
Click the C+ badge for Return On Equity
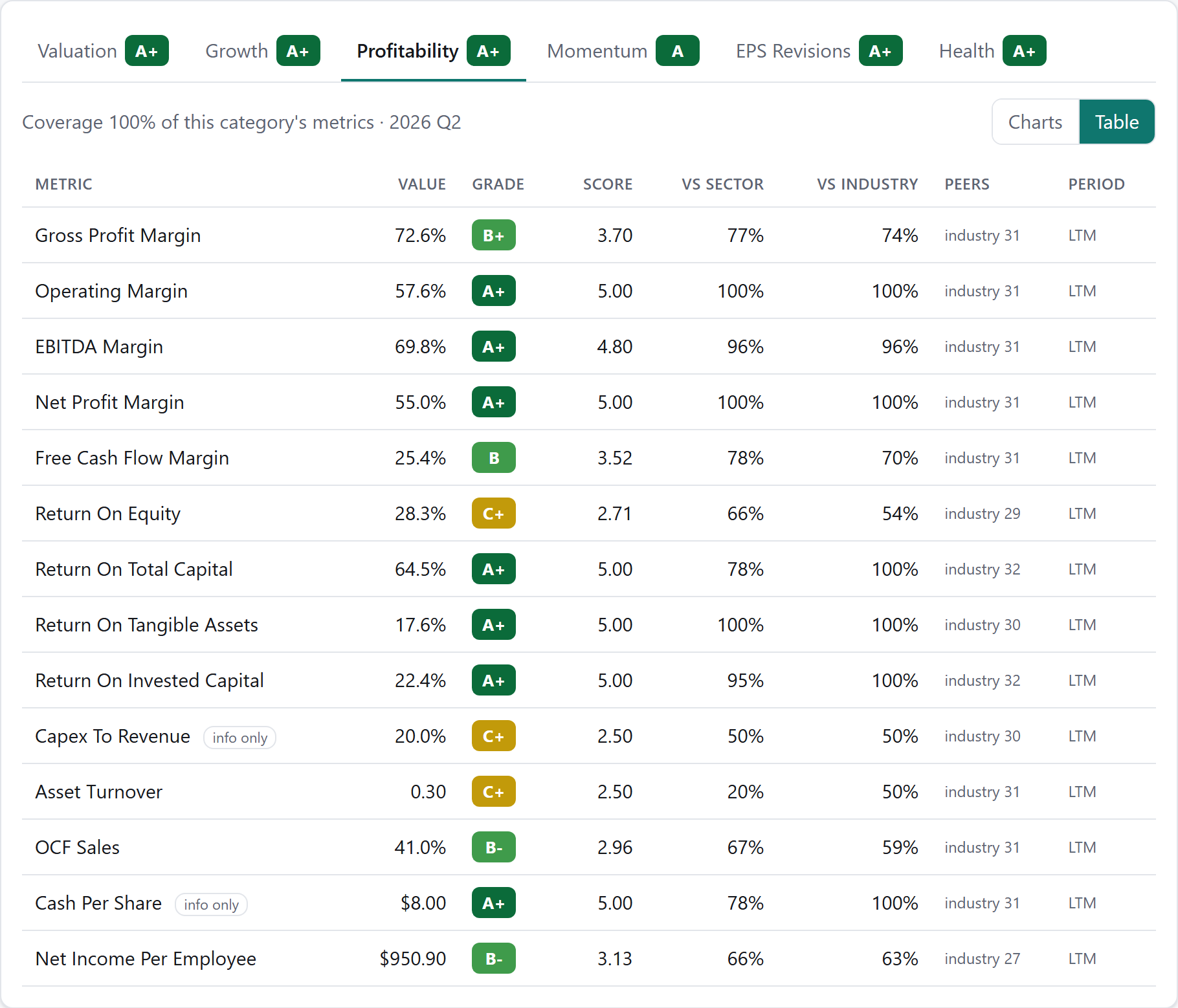(x=494, y=514)
